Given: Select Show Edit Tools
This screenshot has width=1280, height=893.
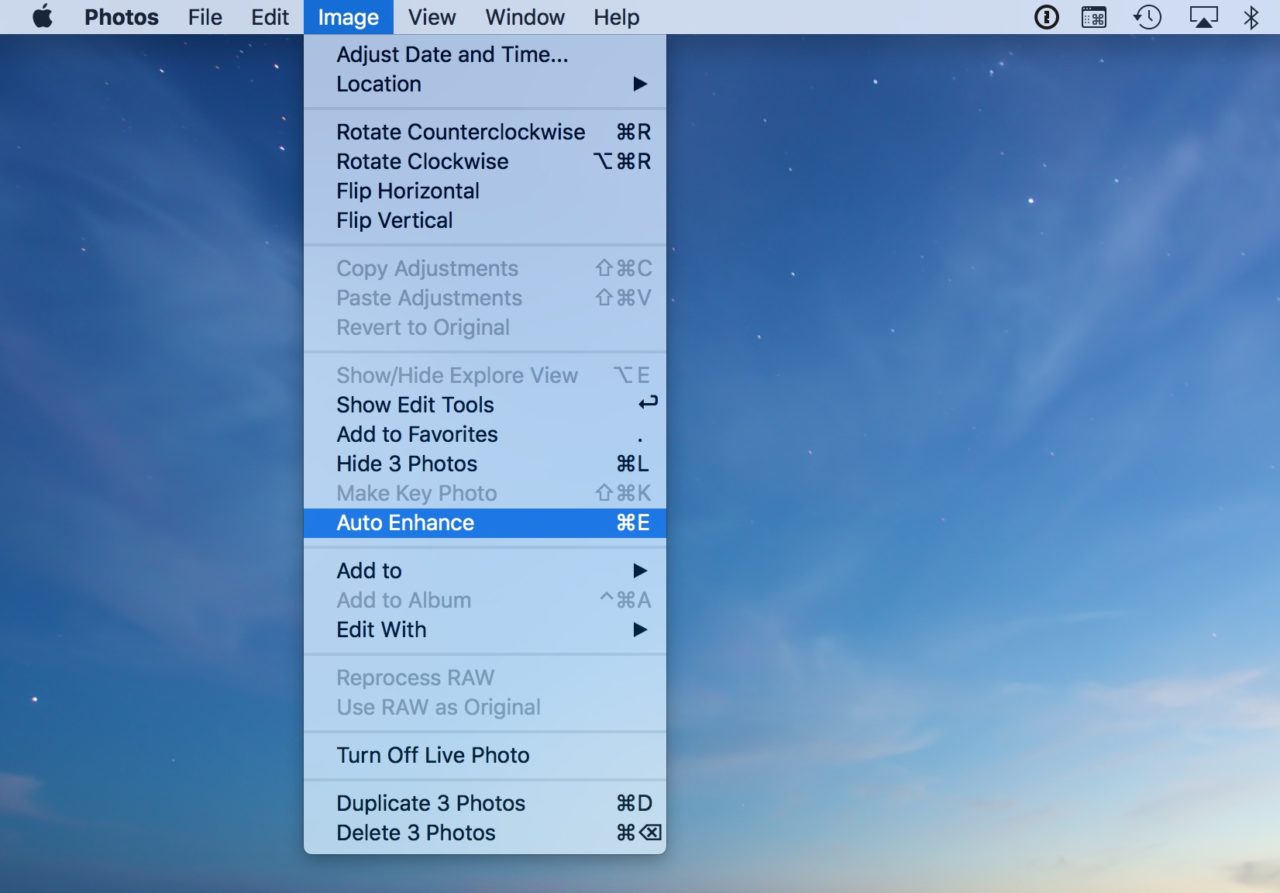Looking at the screenshot, I should coord(485,405).
